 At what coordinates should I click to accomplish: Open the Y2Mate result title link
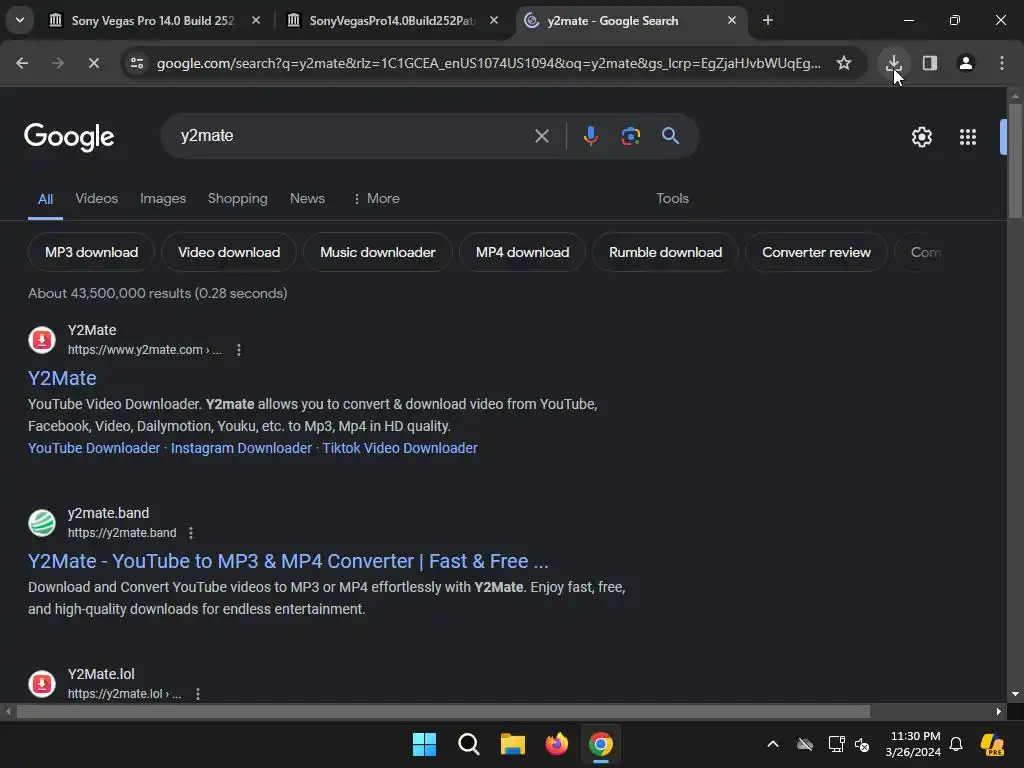point(62,379)
